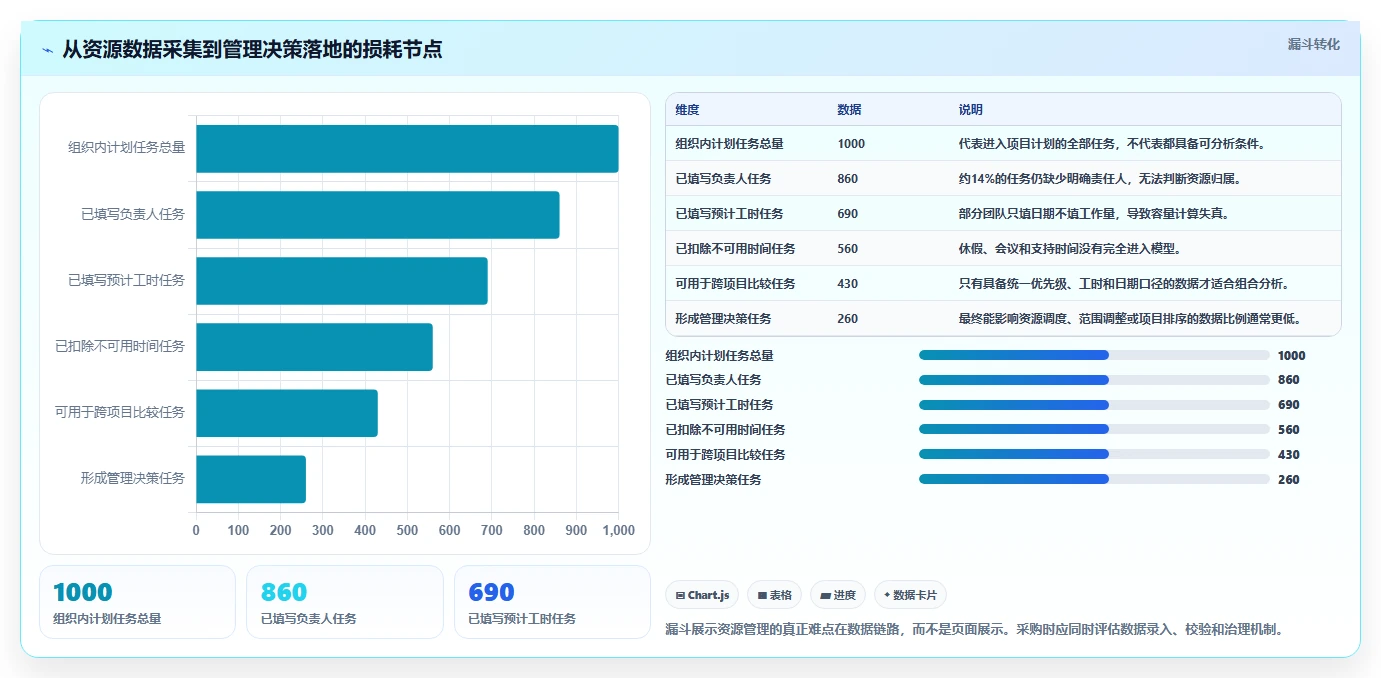Image resolution: width=1381 pixels, height=678 pixels.
Task: Click progress bar for 已填写预计工时任务
Action: (1094, 405)
